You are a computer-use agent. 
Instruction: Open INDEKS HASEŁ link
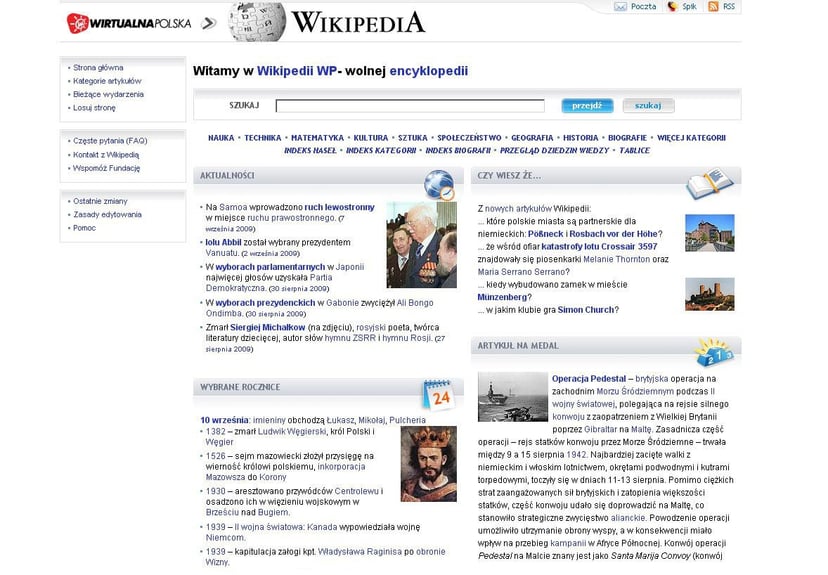point(310,150)
